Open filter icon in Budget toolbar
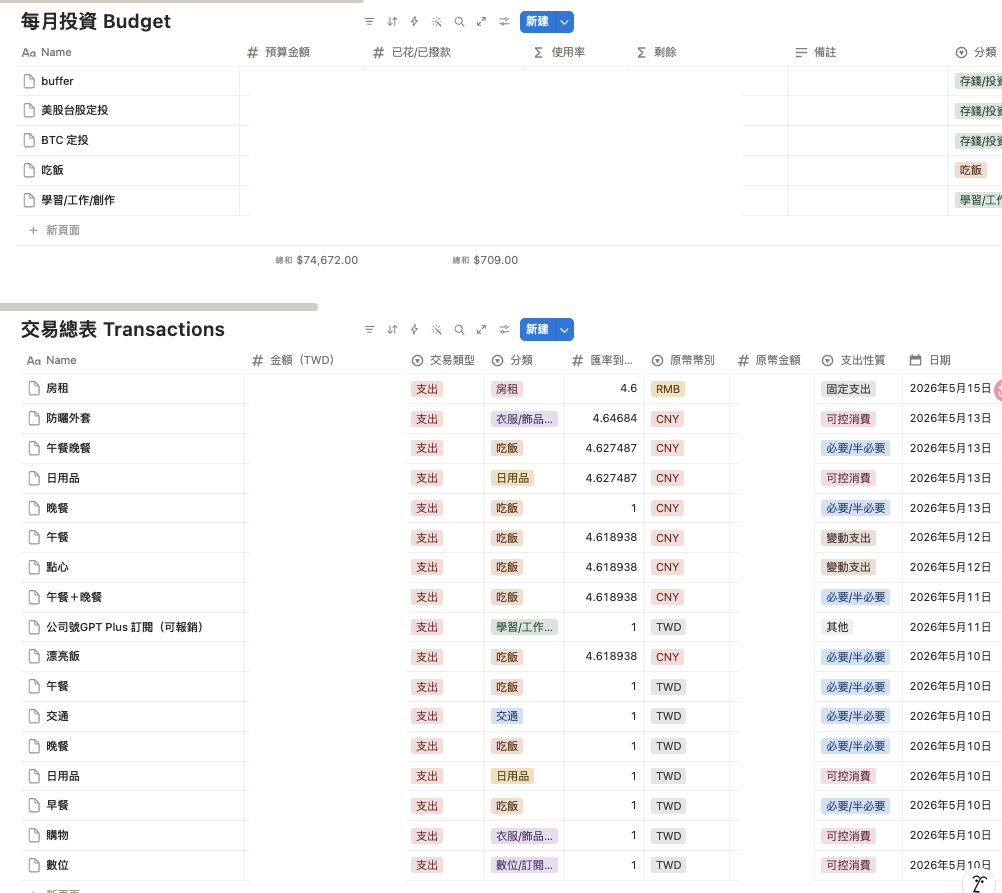1002x893 pixels. click(x=369, y=22)
